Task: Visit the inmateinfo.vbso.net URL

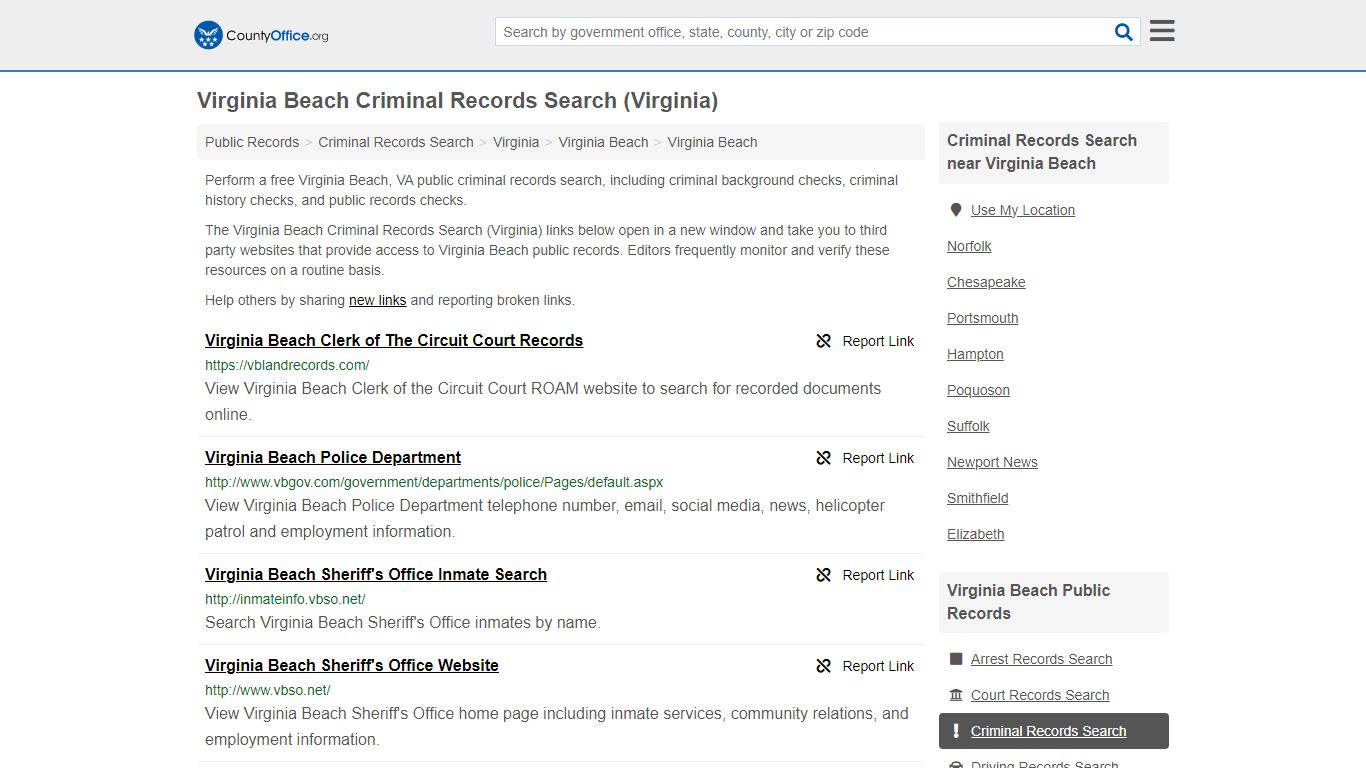Action: [285, 599]
